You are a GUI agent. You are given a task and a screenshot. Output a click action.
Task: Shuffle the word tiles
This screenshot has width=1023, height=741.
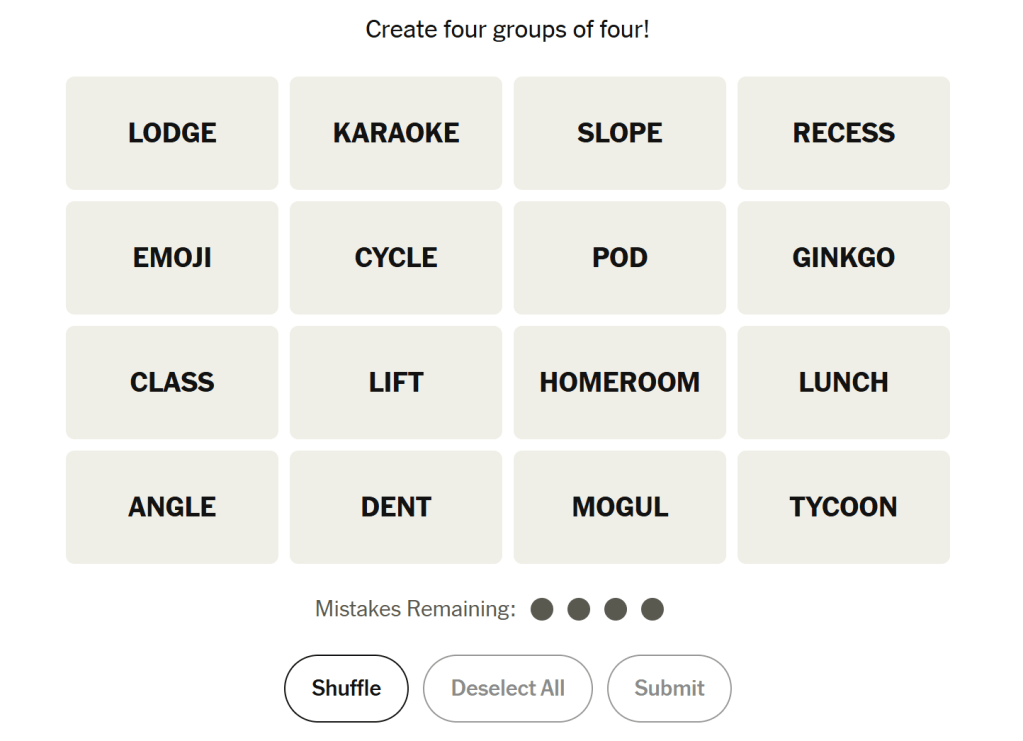coord(346,688)
